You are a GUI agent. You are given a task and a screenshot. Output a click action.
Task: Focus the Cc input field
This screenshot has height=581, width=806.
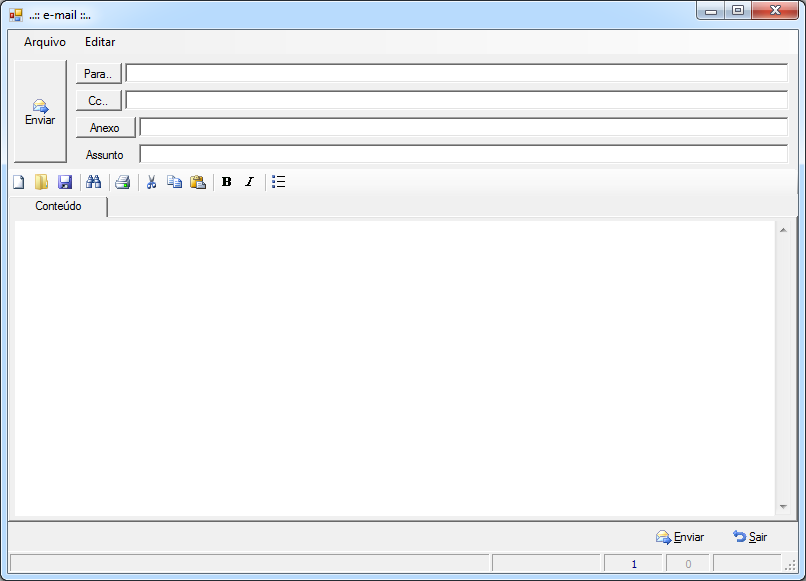click(456, 100)
